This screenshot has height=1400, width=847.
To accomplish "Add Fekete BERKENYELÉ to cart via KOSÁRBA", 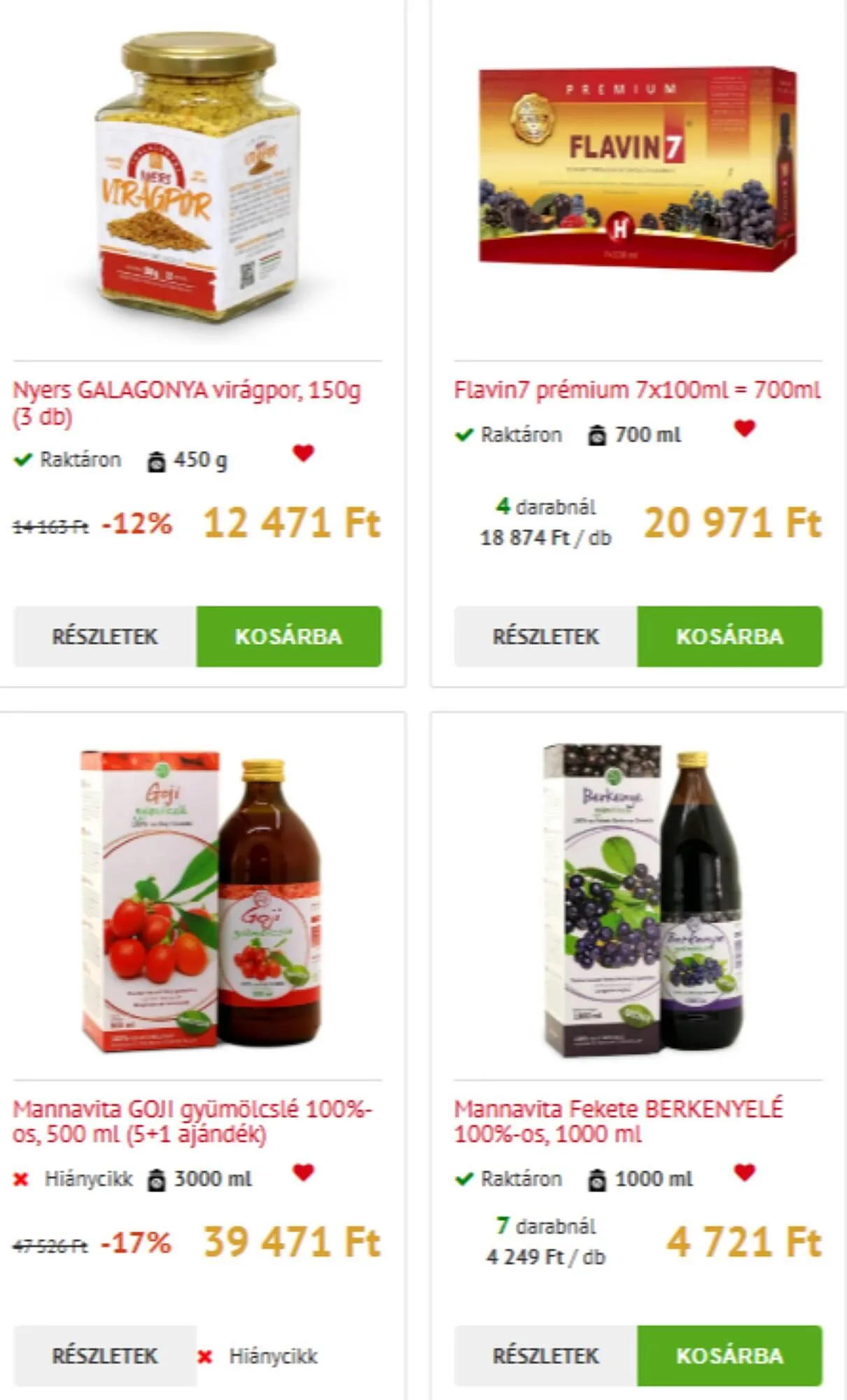I will pyautogui.click(x=730, y=1356).
